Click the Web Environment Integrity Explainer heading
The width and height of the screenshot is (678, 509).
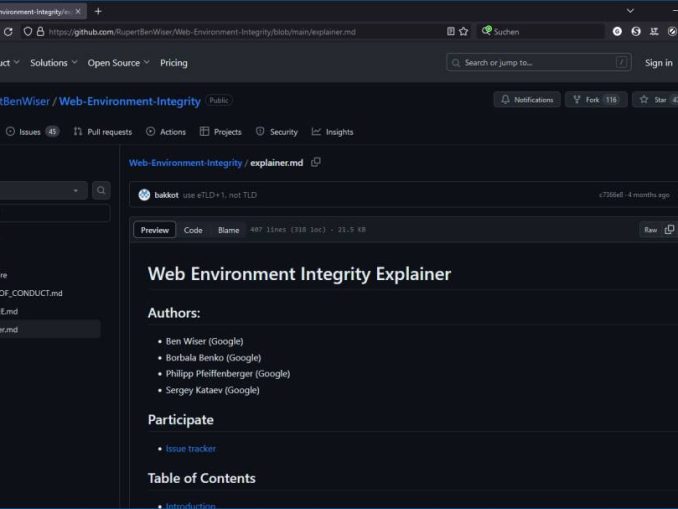299,274
